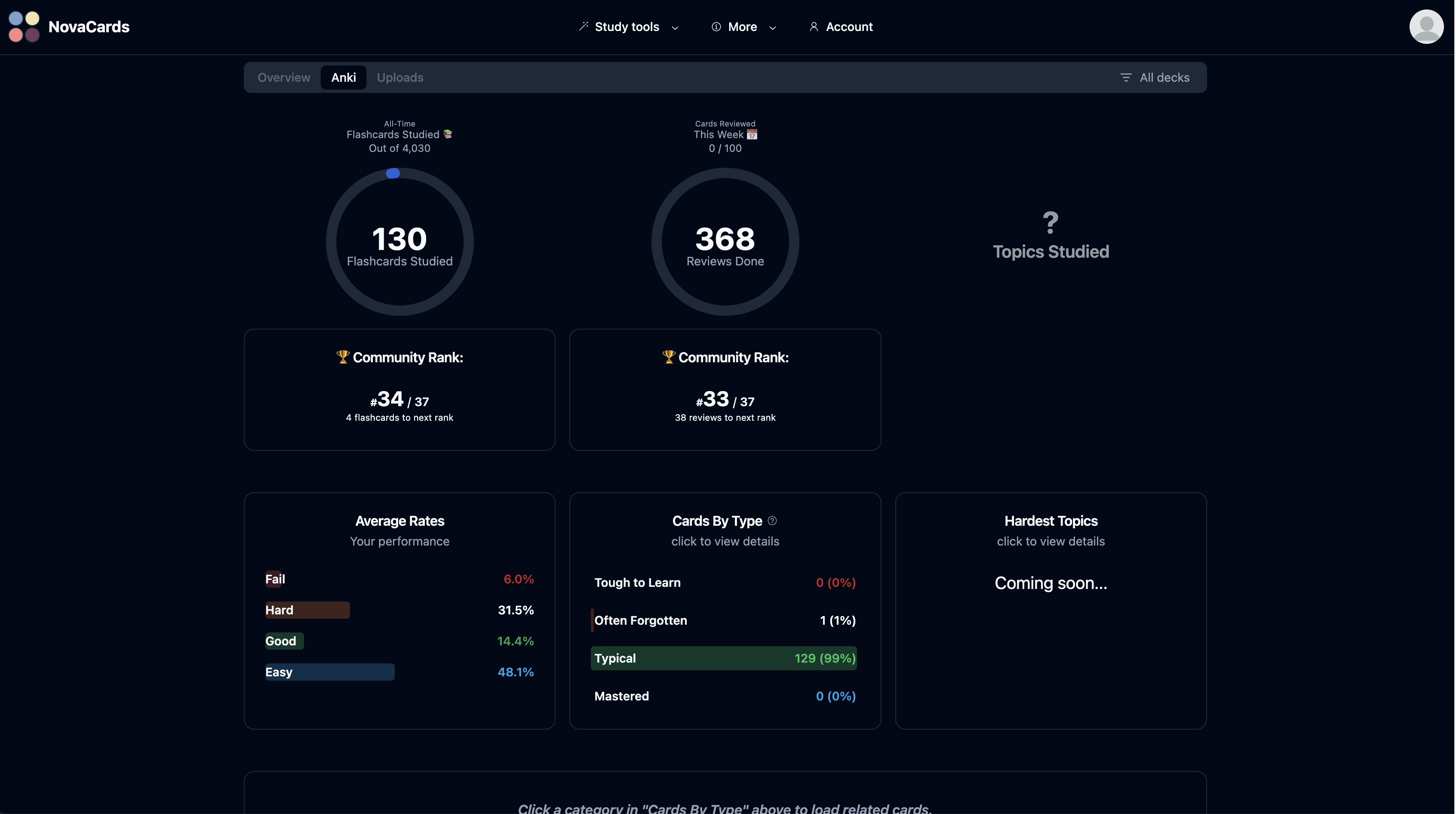This screenshot has height=814, width=1456.
Task: Select the Often Forgotten cards row
Action: 724,620
